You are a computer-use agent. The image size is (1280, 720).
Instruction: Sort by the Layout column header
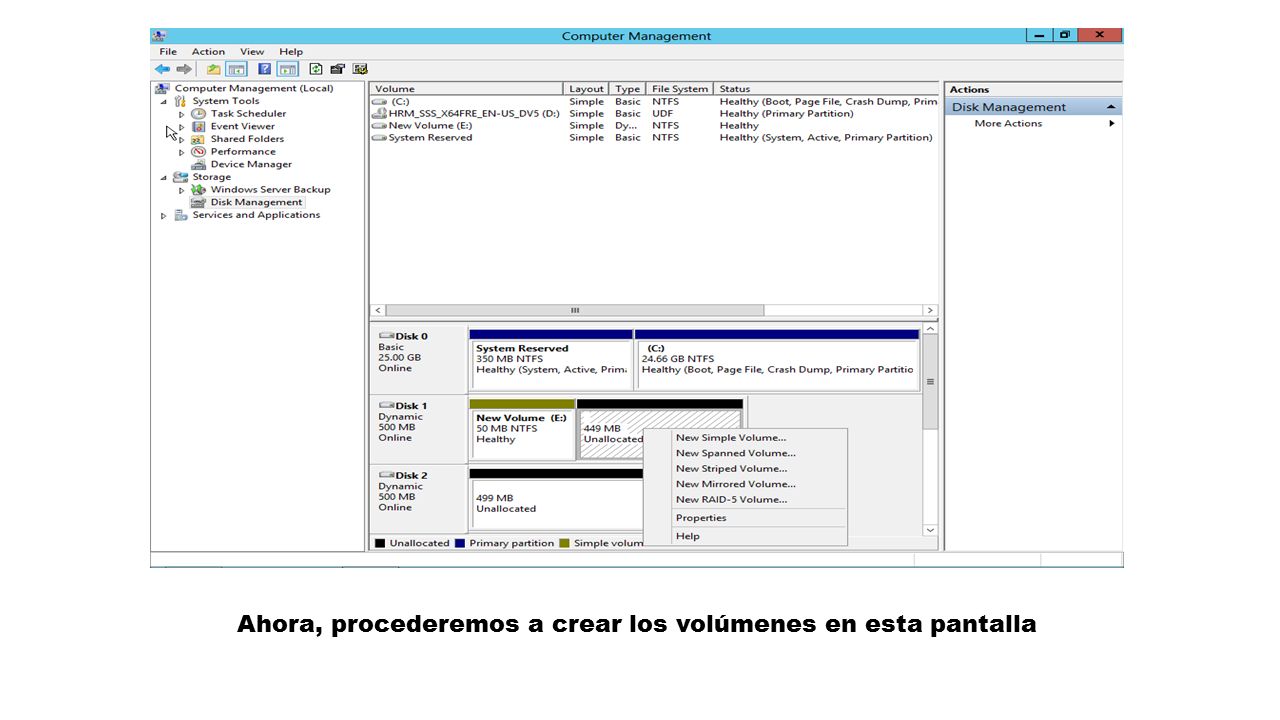click(587, 89)
